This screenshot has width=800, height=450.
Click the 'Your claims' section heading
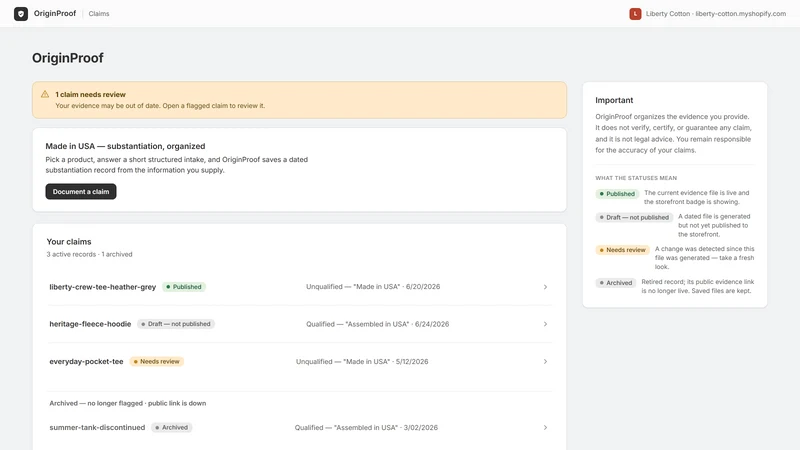tap(69, 242)
